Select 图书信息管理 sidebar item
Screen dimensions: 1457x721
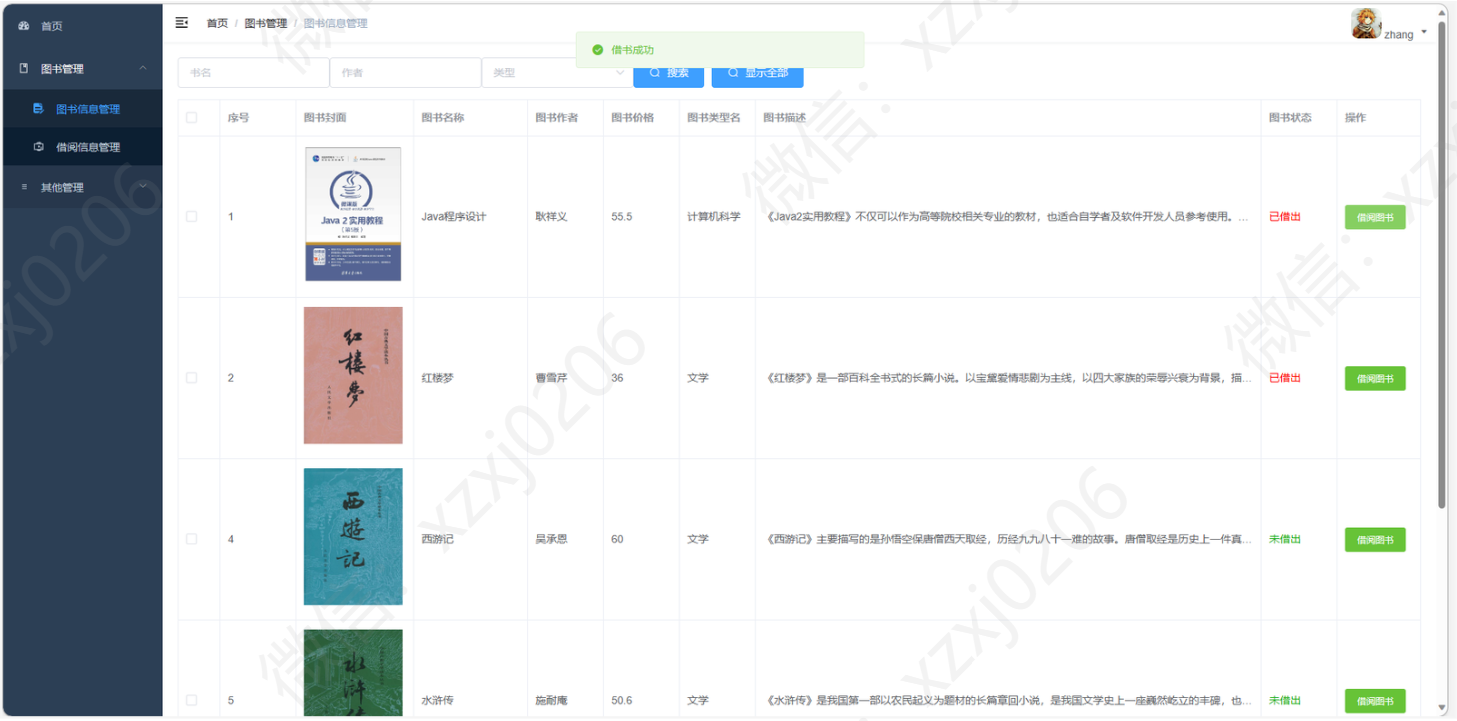coord(81,108)
